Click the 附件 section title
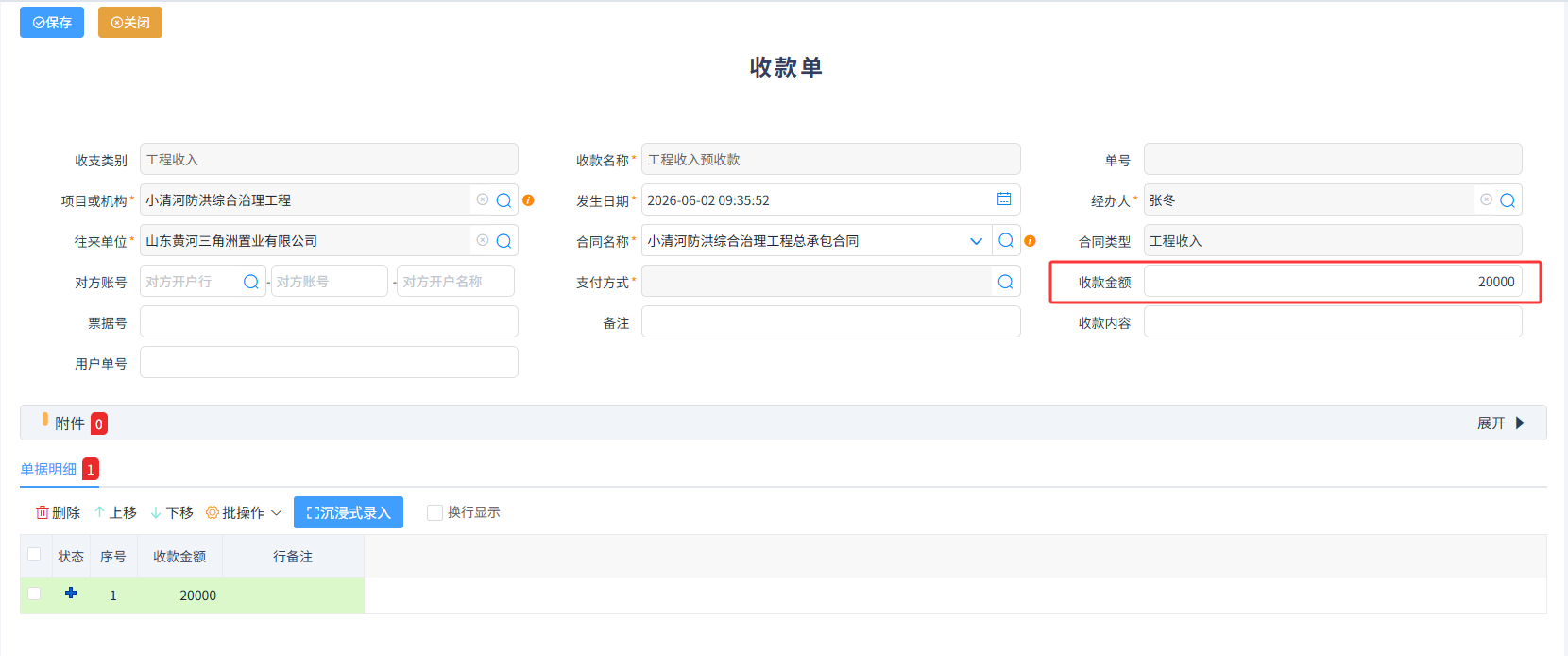Screen dimensions: 1568x656 click(70, 423)
